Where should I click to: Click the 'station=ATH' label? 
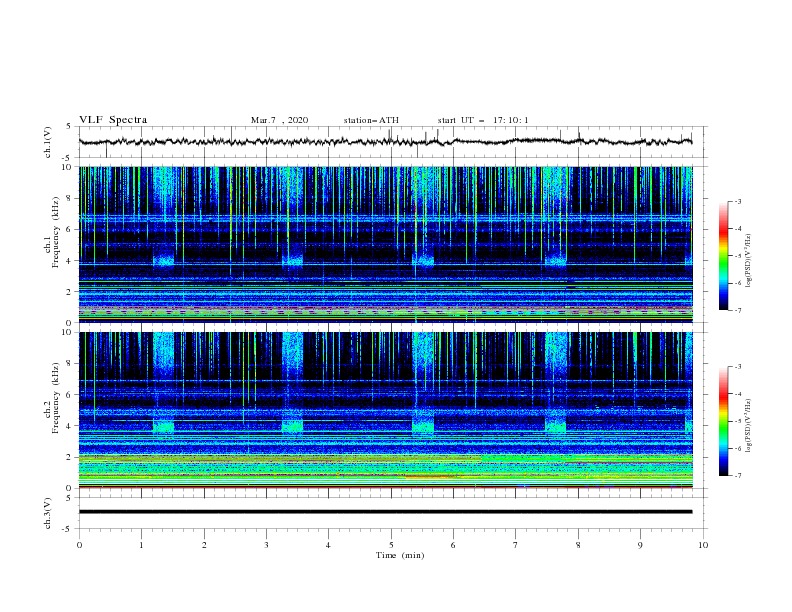(371, 120)
